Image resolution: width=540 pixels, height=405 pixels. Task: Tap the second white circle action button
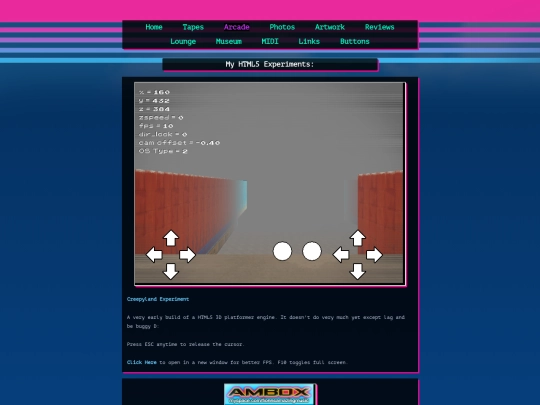[312, 251]
